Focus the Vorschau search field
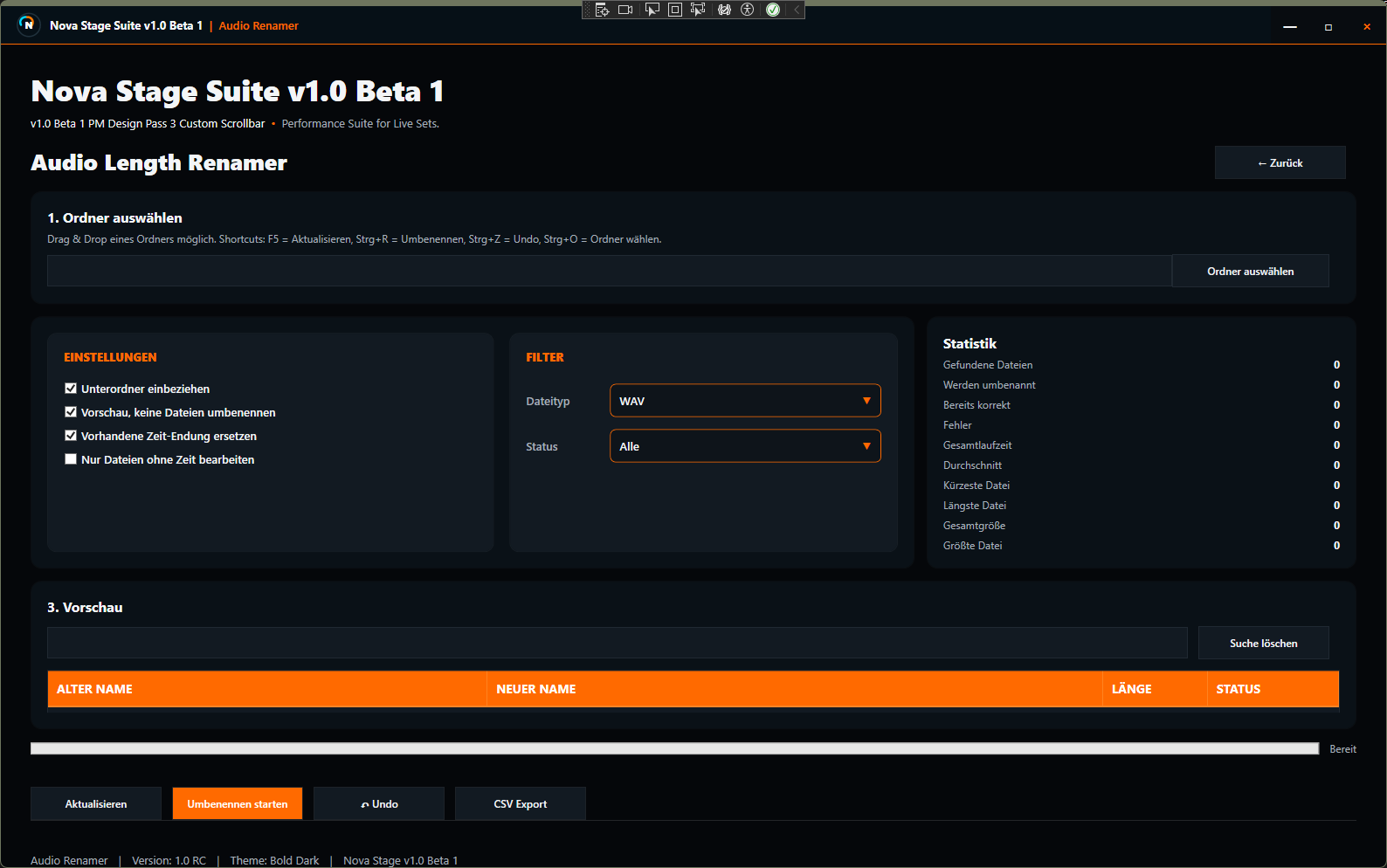 point(617,643)
